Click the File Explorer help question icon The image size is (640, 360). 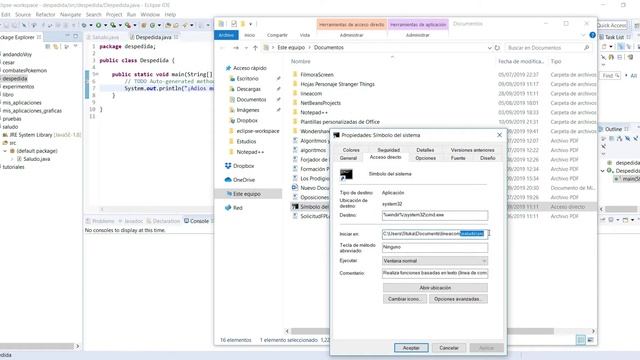[592, 35]
